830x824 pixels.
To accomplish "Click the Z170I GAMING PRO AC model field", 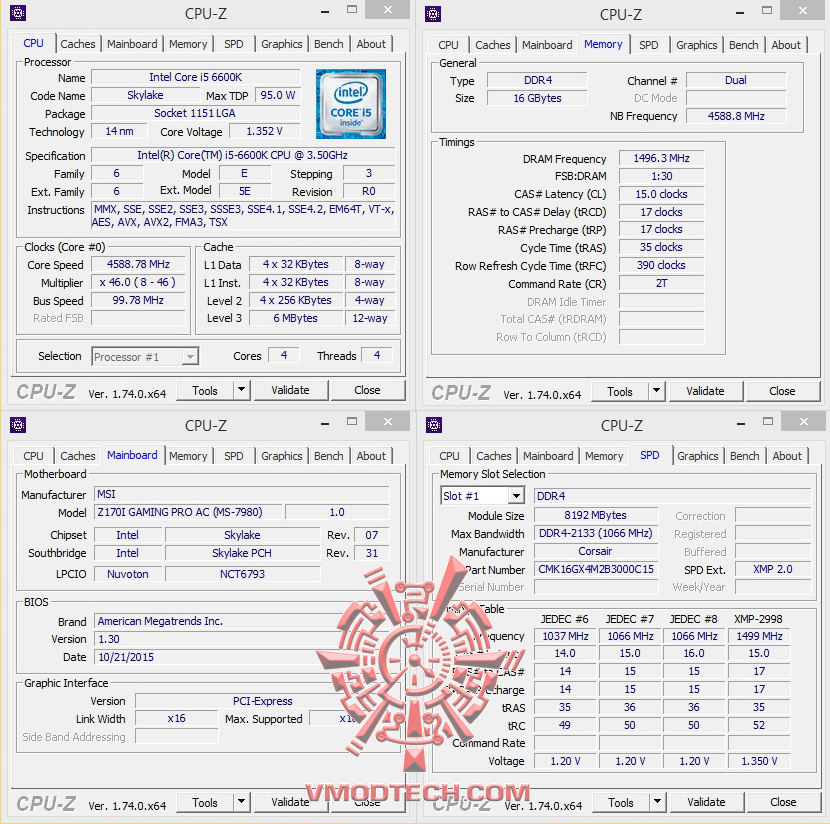I will pyautogui.click(x=188, y=512).
